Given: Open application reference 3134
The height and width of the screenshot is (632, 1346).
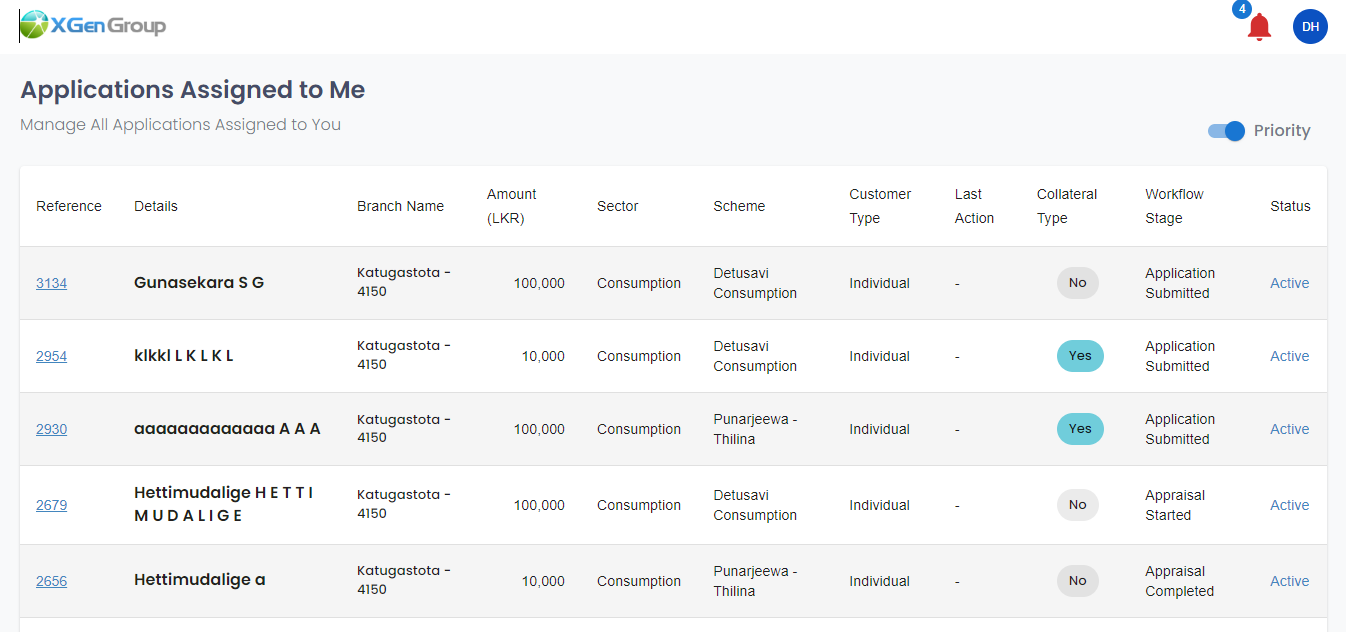Looking at the screenshot, I should (51, 283).
